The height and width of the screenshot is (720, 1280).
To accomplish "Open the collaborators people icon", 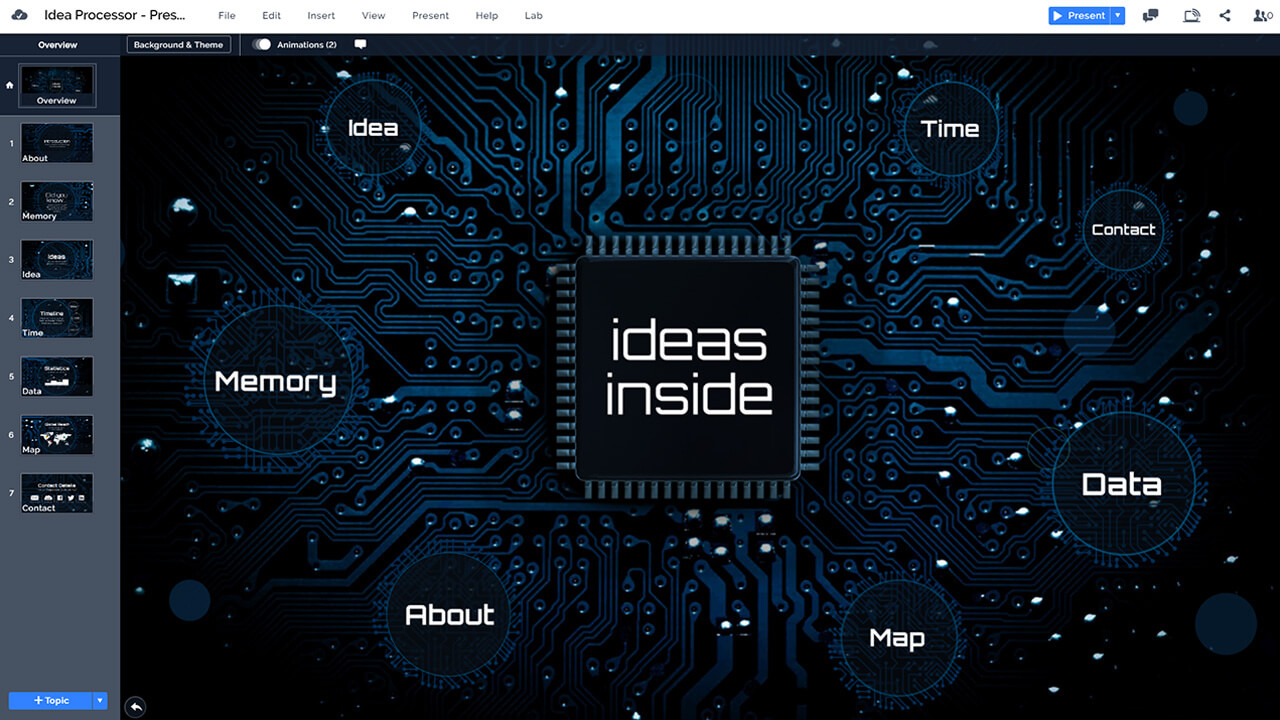I will coord(1262,16).
